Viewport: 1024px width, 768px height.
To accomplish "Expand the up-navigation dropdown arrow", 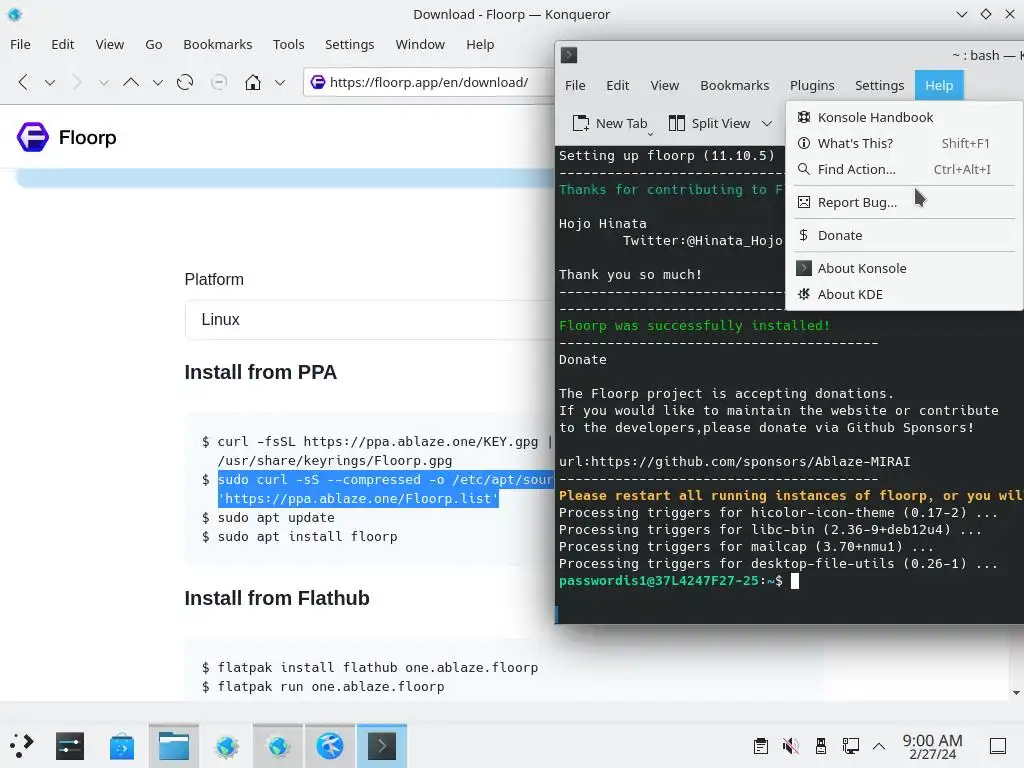I will (x=157, y=82).
